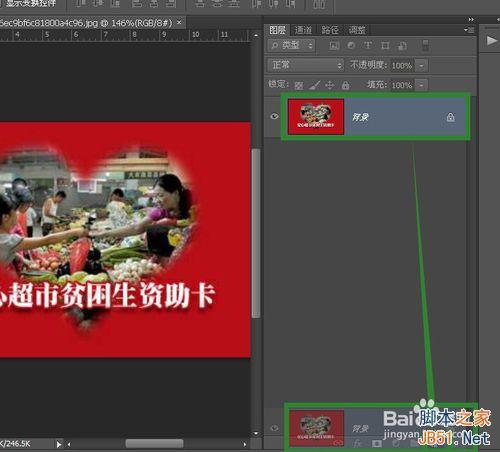Click the add layer mask icon
Image resolution: width=500 pixels, height=452 pixels.
tap(377, 444)
